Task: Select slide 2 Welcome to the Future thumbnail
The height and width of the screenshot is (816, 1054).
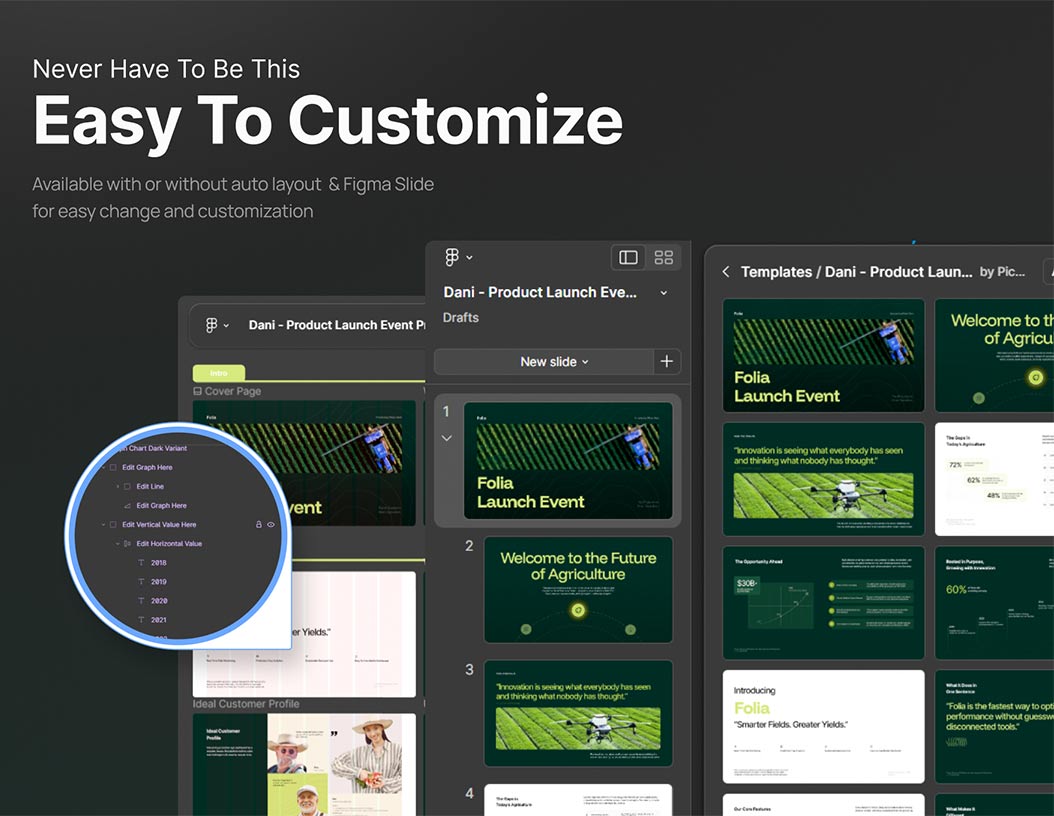Action: point(578,590)
